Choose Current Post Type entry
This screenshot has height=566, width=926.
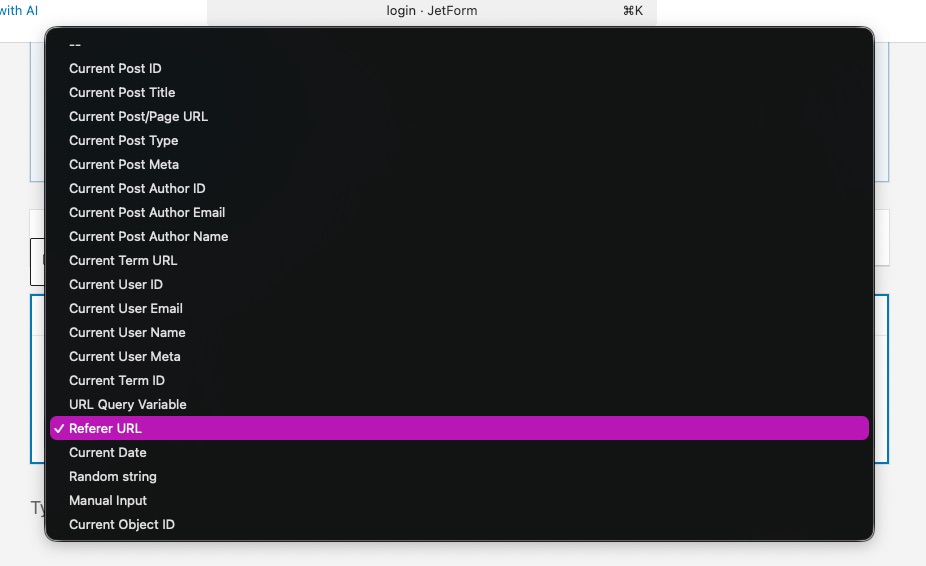123,140
